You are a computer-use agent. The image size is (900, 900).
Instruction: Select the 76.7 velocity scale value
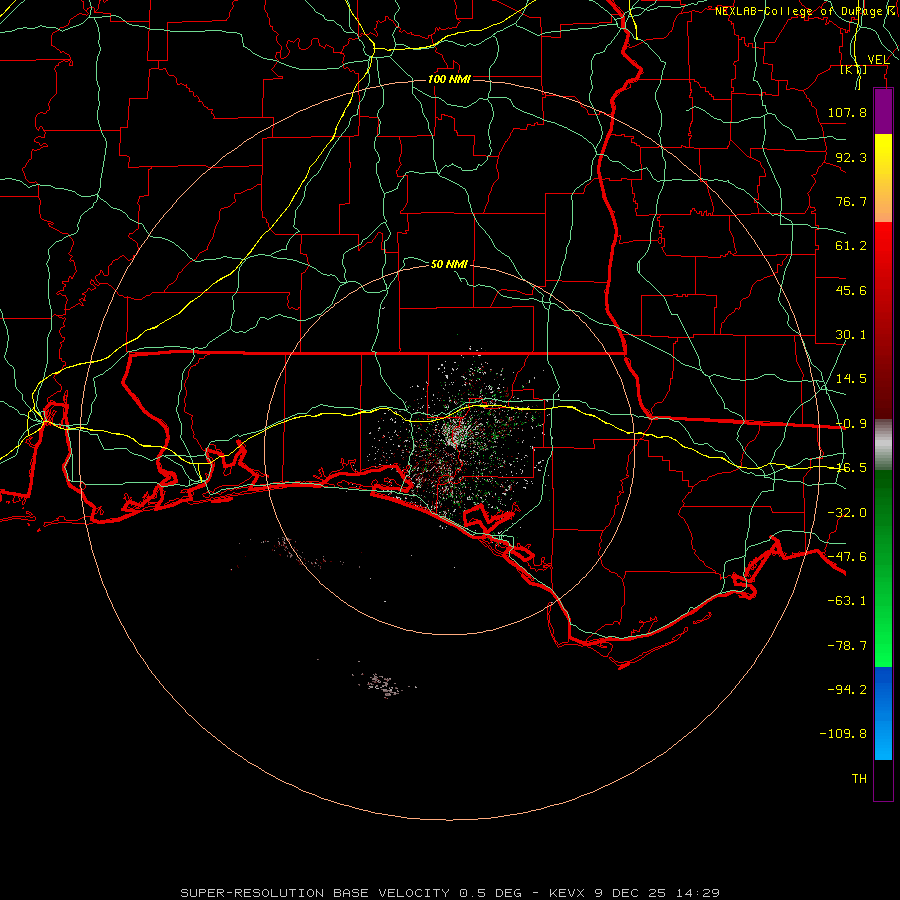tap(851, 201)
